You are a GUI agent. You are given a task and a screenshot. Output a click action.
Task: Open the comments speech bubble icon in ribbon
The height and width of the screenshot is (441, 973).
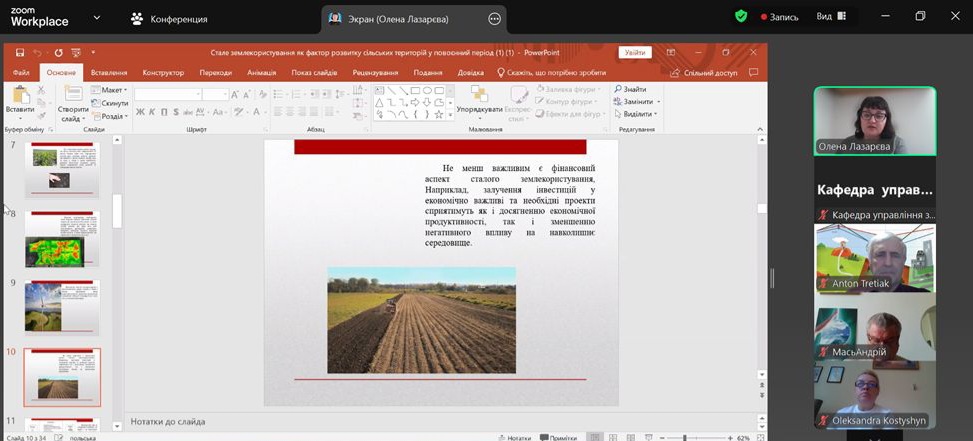(753, 73)
